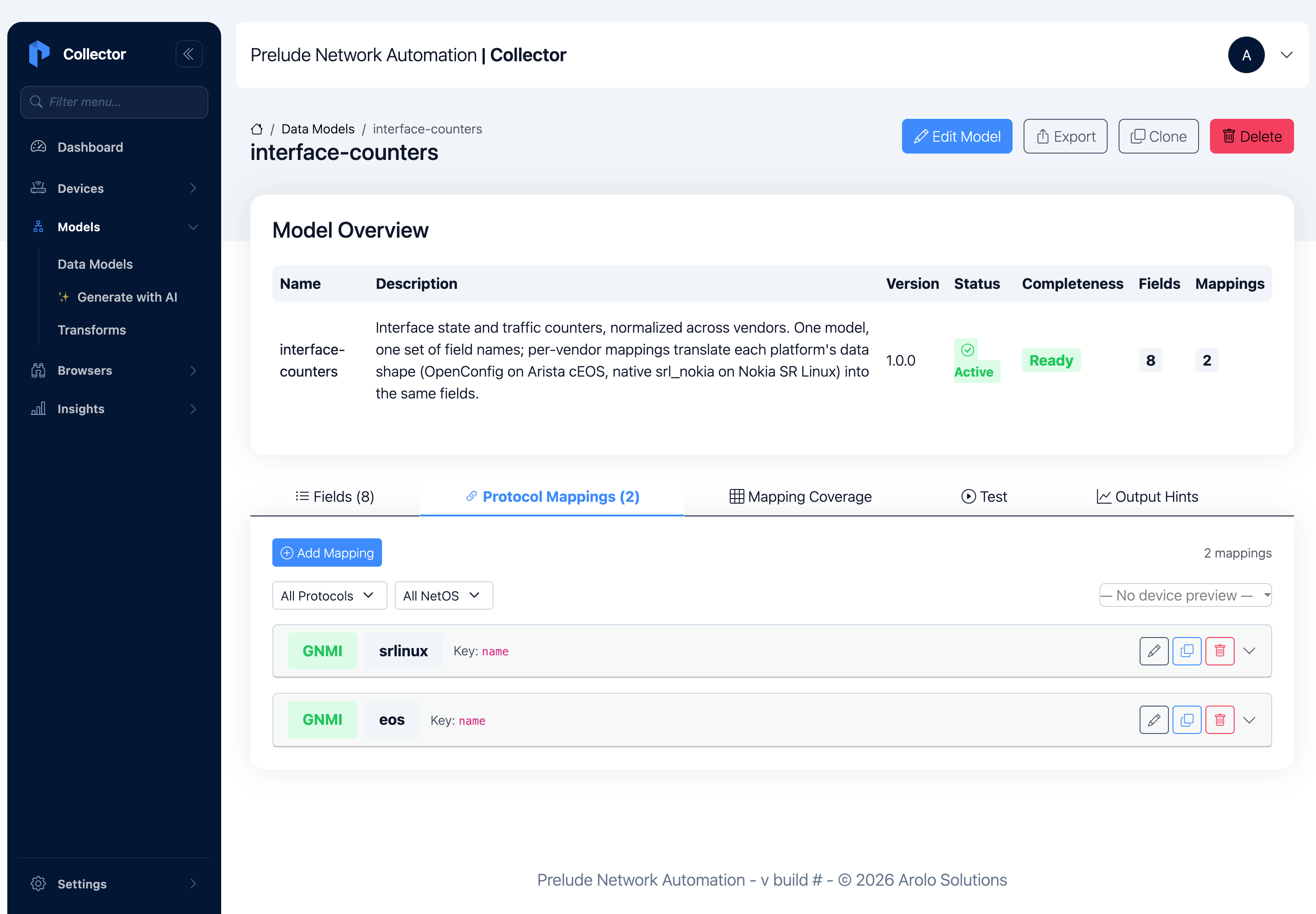This screenshot has height=914, width=1316.
Task: Focus the Filter menu search field
Action: [114, 102]
